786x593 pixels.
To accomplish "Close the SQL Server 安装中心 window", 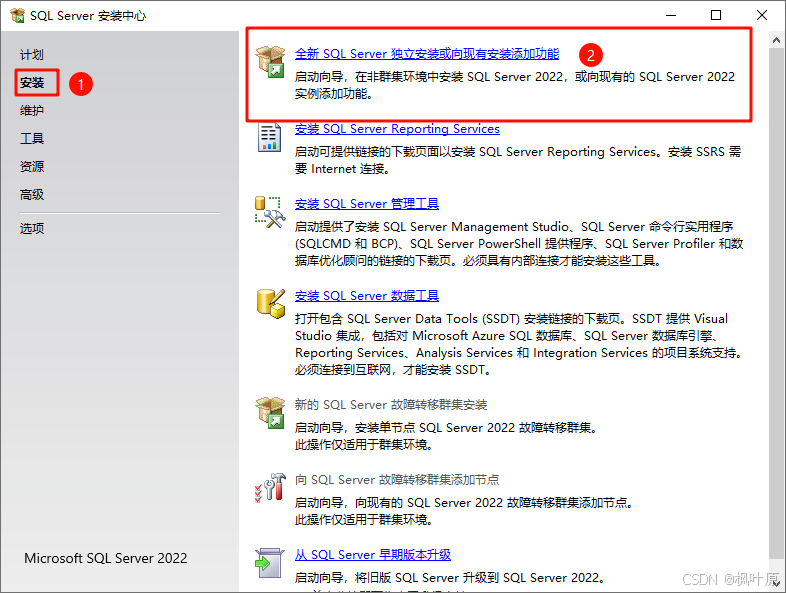I will click(762, 15).
